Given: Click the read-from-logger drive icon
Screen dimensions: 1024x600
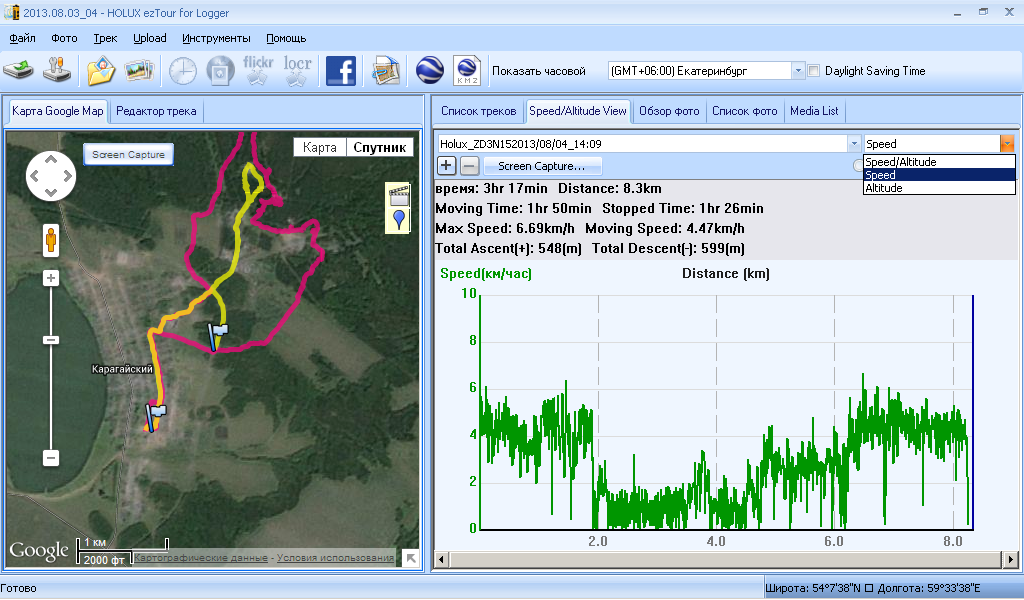Looking at the screenshot, I should click(x=19, y=70).
